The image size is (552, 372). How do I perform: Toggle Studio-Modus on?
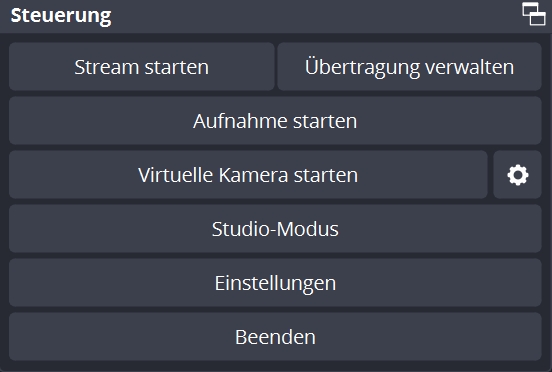[x=275, y=229]
